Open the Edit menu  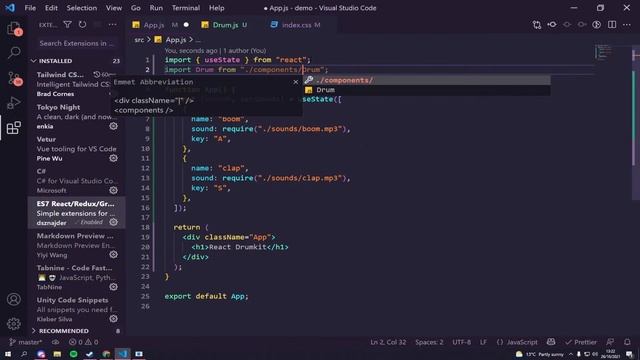(x=51, y=8)
